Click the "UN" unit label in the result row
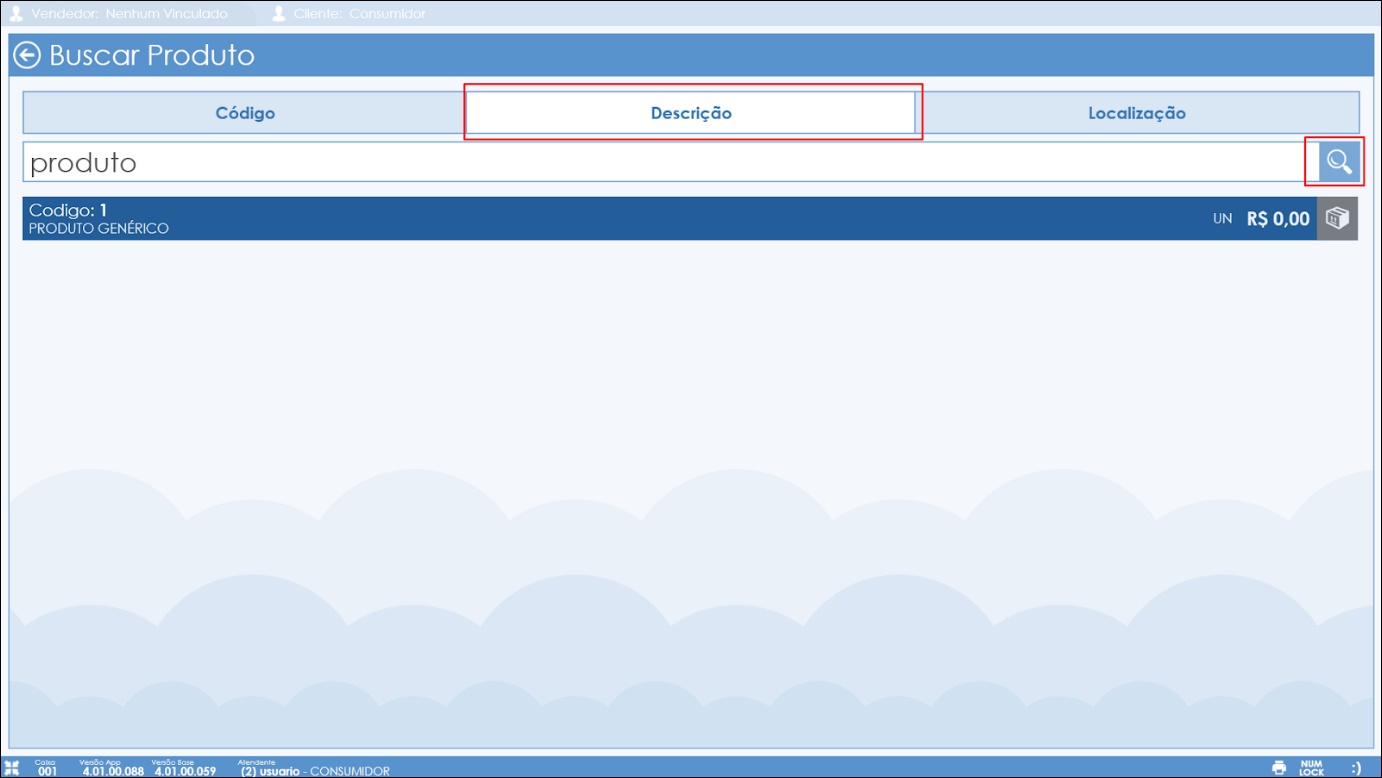Image resolution: width=1382 pixels, height=778 pixels. pyautogui.click(x=1222, y=219)
